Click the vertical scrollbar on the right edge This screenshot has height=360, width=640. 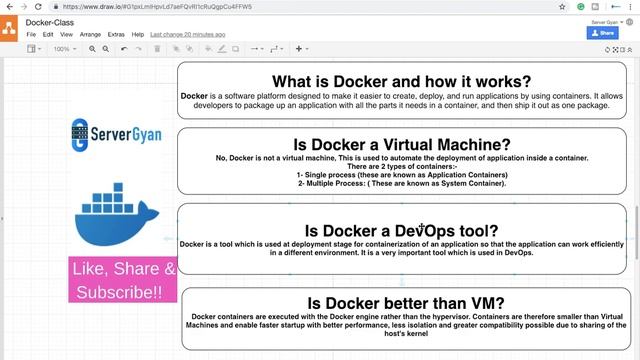pyautogui.click(x=637, y=233)
